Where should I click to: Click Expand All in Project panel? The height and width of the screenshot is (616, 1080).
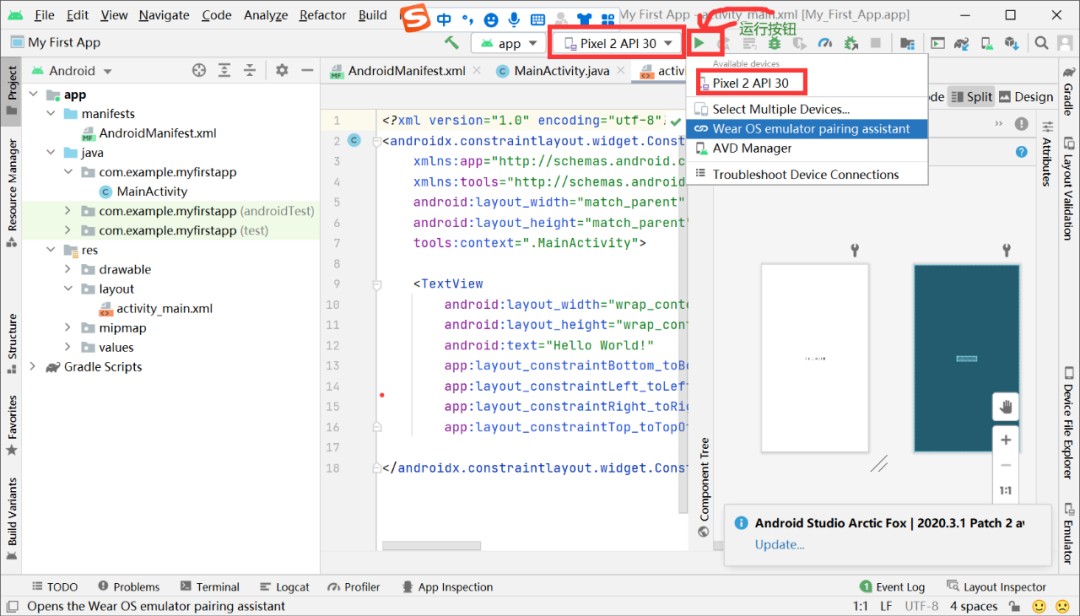[x=225, y=70]
